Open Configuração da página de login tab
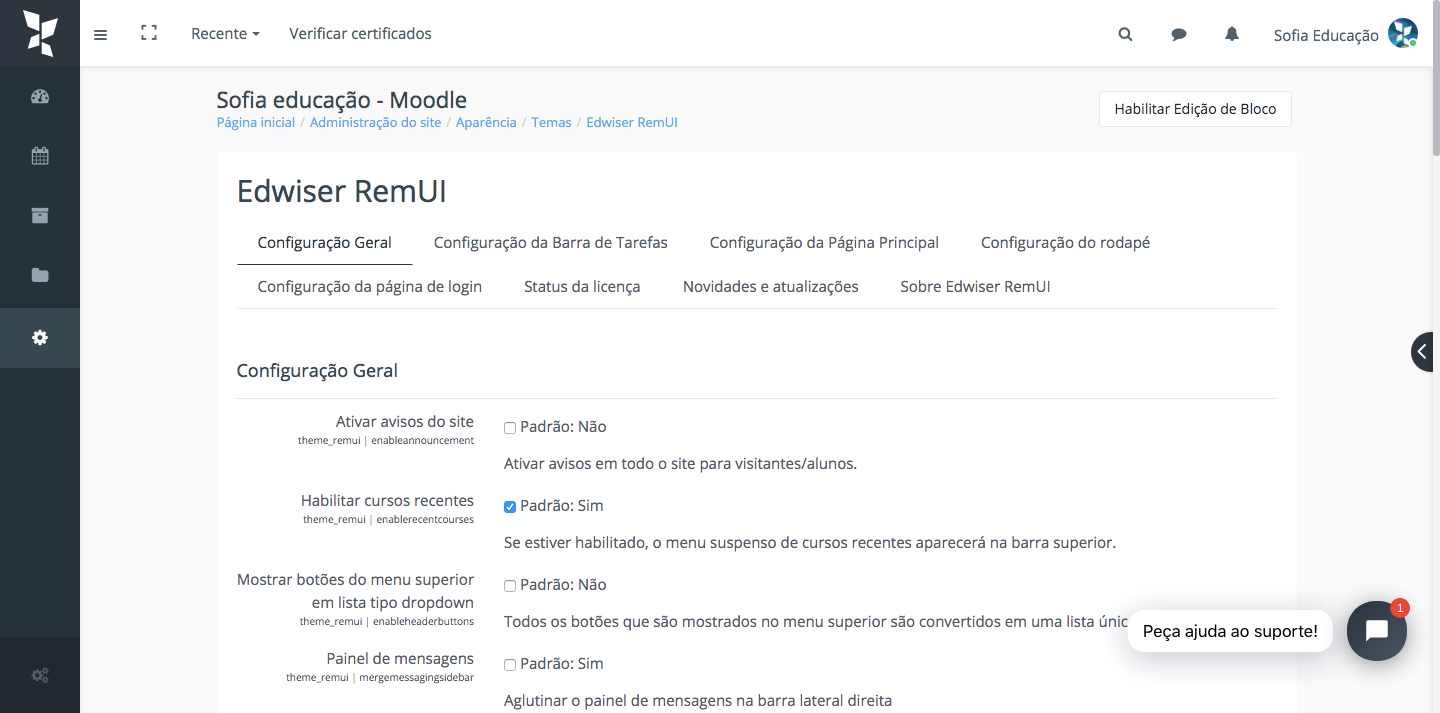Viewport: 1440px width, 713px height. [x=370, y=287]
